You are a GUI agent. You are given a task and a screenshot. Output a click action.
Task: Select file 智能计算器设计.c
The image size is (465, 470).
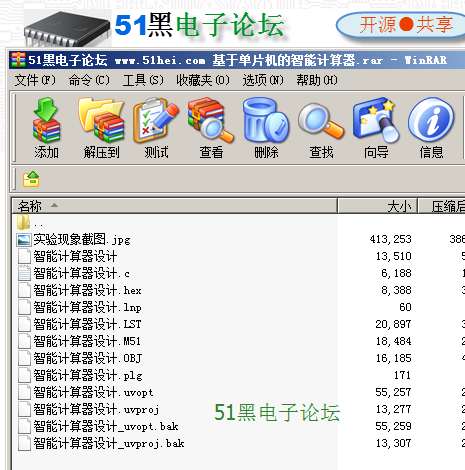[x=81, y=273]
